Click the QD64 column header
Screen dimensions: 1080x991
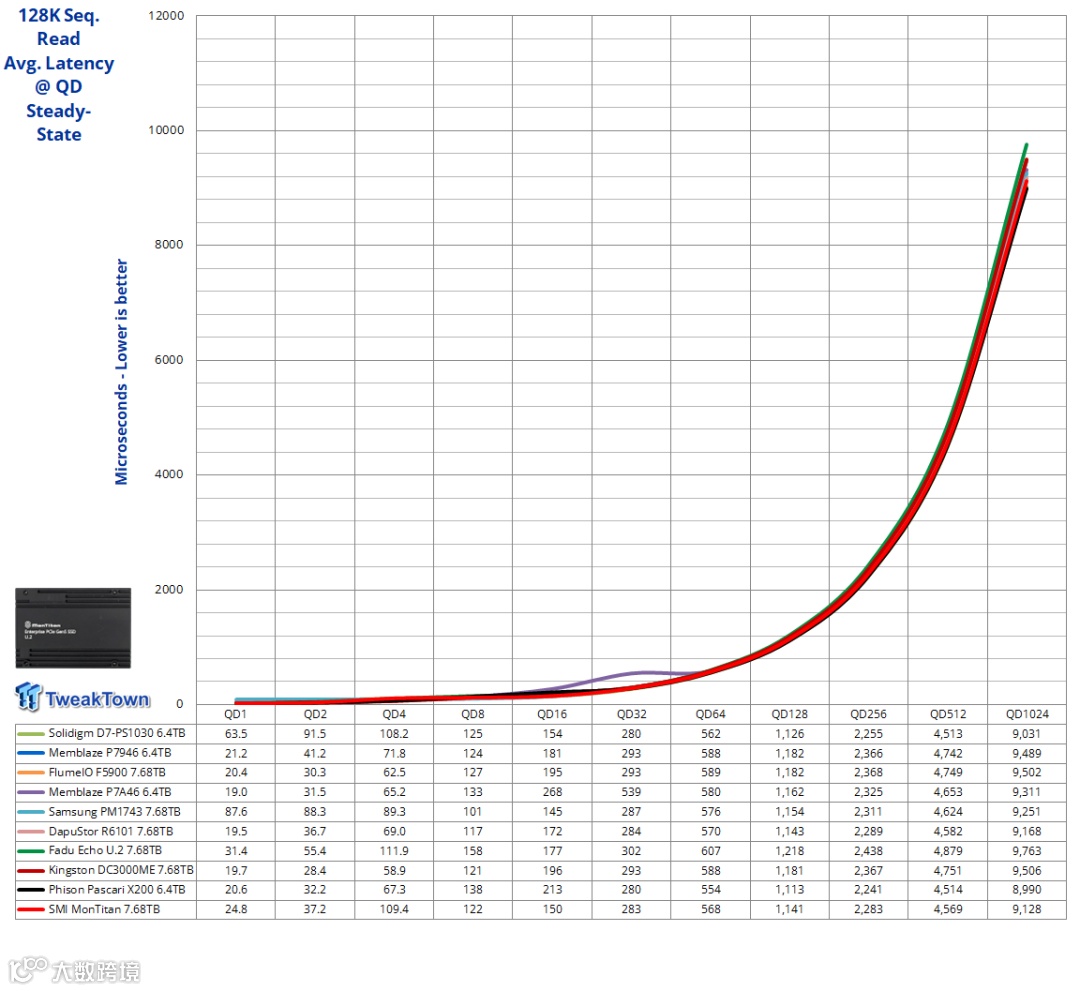click(x=711, y=714)
